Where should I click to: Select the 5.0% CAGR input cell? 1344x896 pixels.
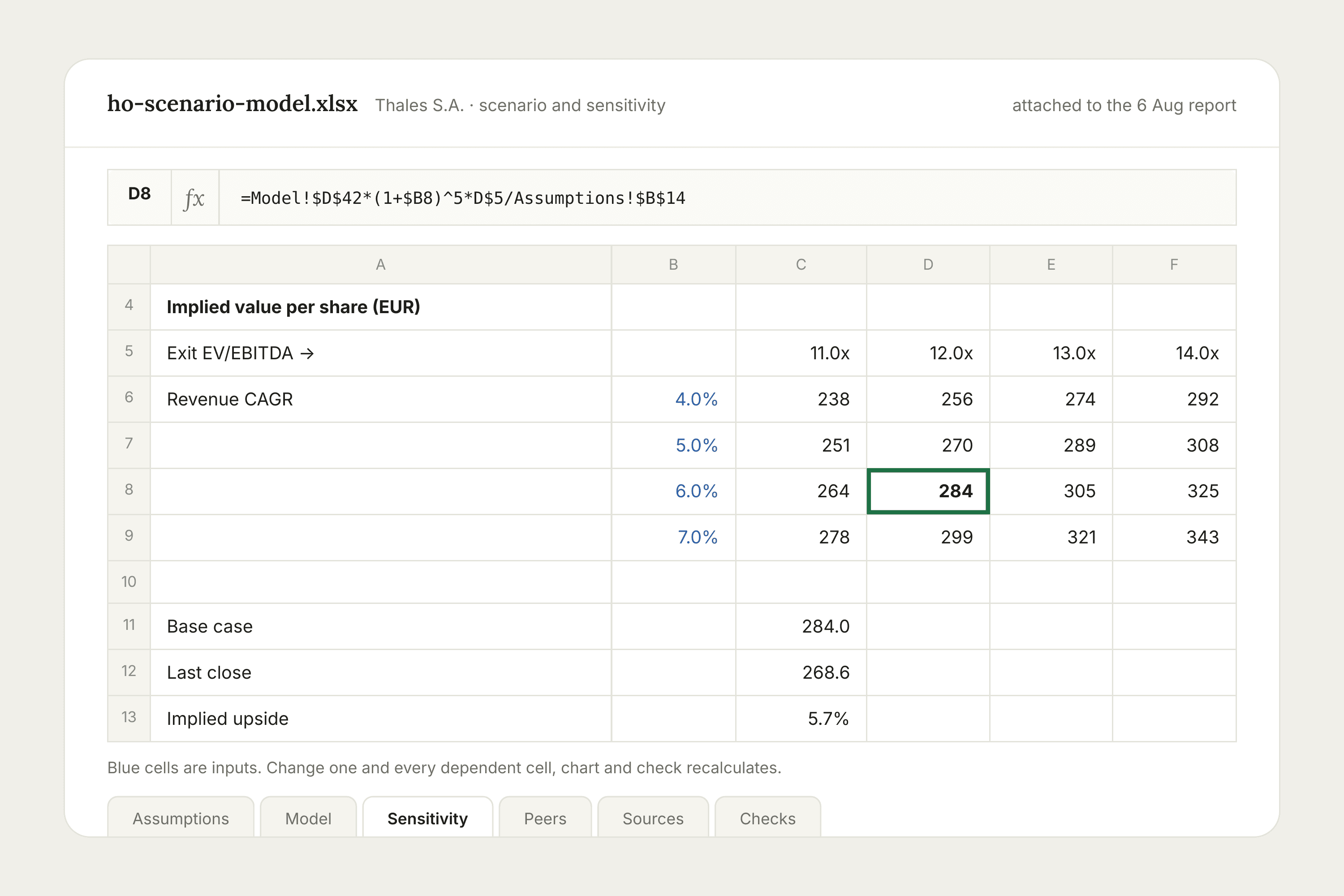[674, 445]
